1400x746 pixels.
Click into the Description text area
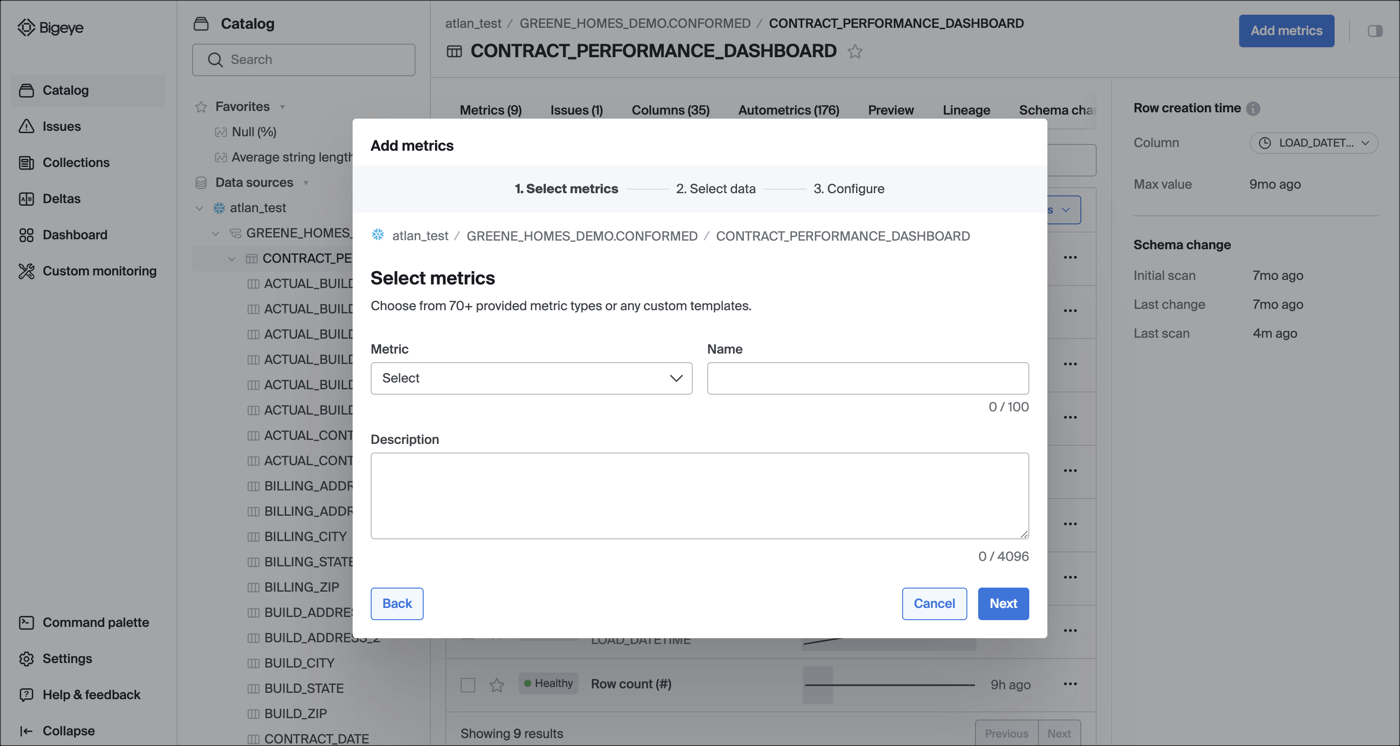point(700,496)
